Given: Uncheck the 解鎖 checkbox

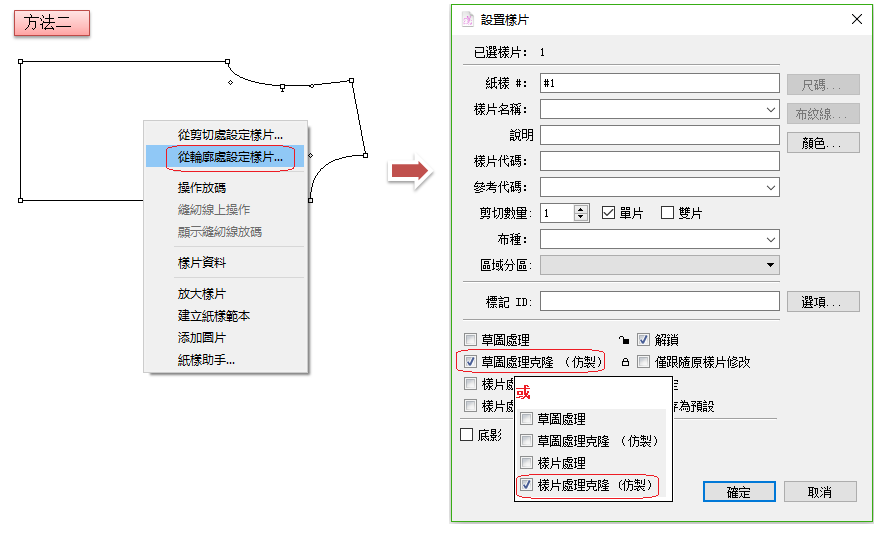Looking at the screenshot, I should coord(644,340).
